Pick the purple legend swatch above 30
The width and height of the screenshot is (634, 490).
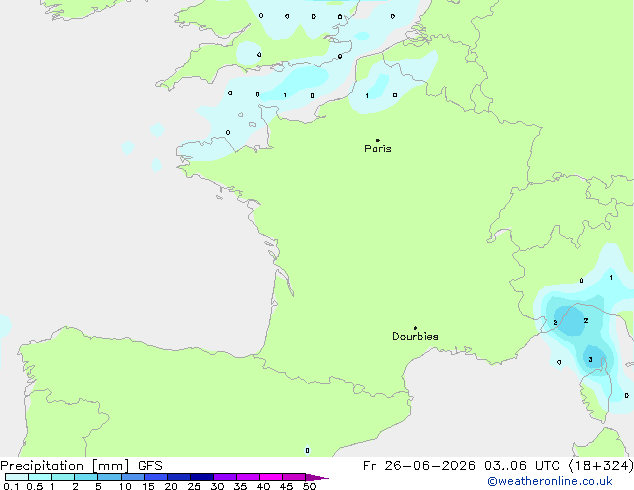point(225,477)
